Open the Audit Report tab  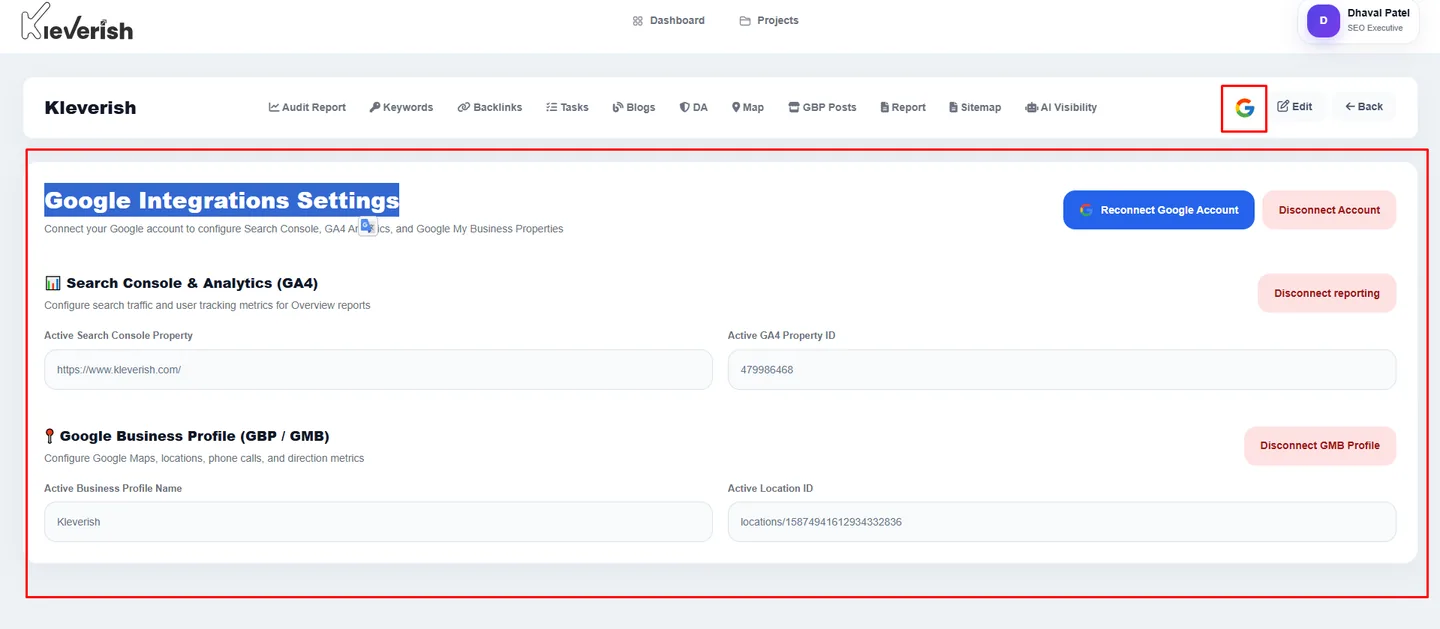(307, 107)
